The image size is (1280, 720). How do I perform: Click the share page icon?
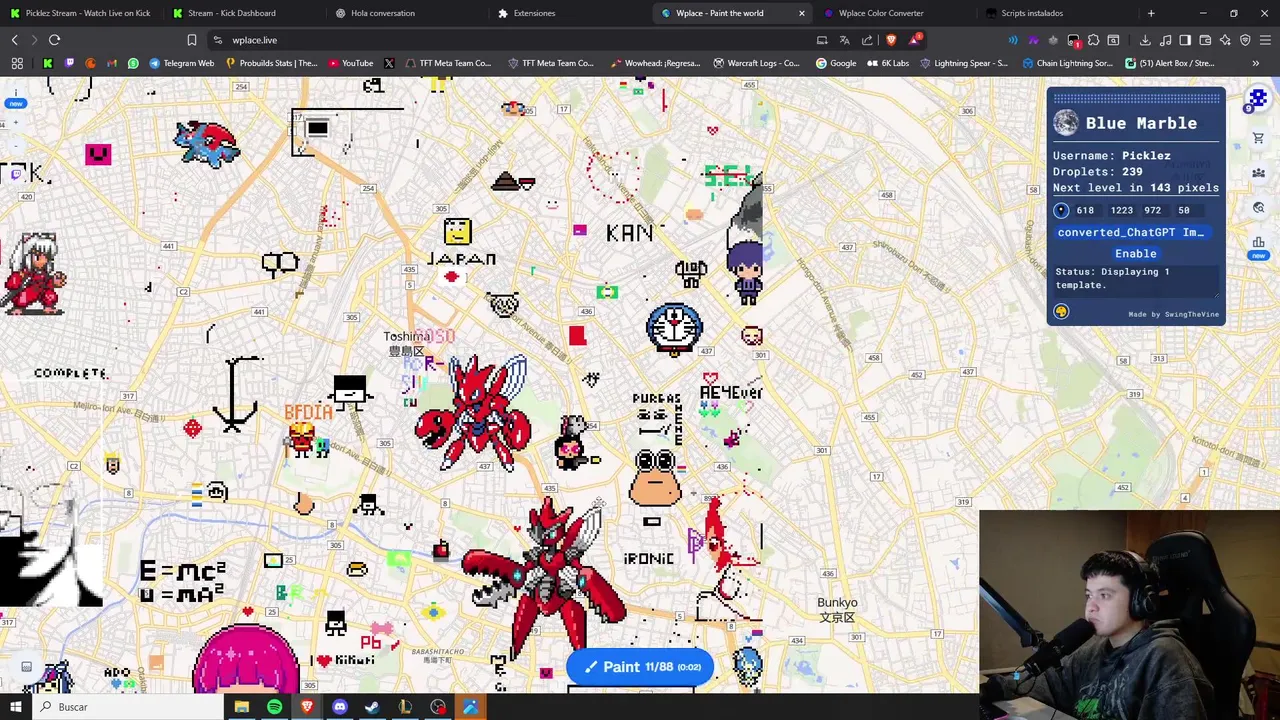pos(867,40)
